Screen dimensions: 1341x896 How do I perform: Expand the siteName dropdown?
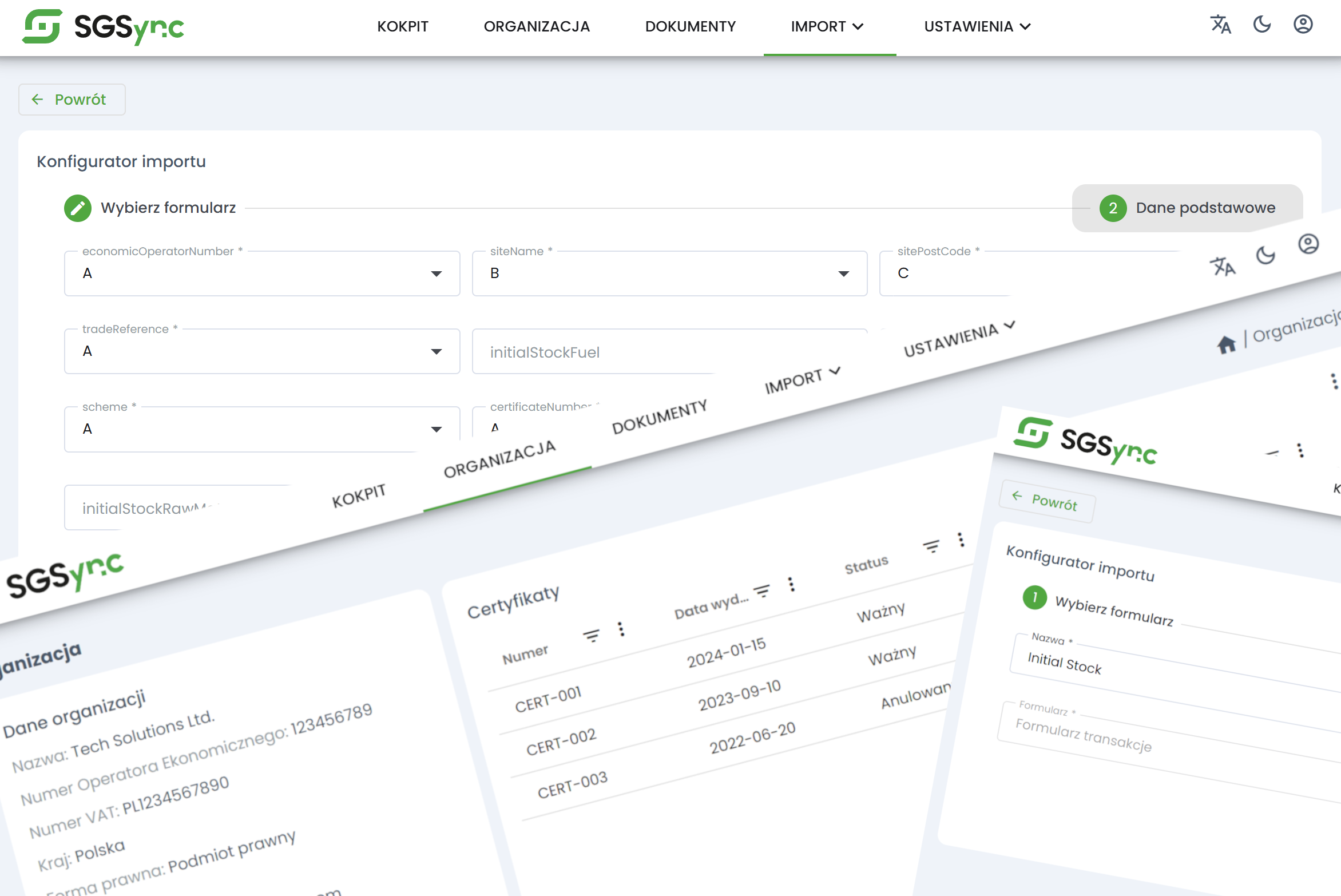tap(843, 274)
